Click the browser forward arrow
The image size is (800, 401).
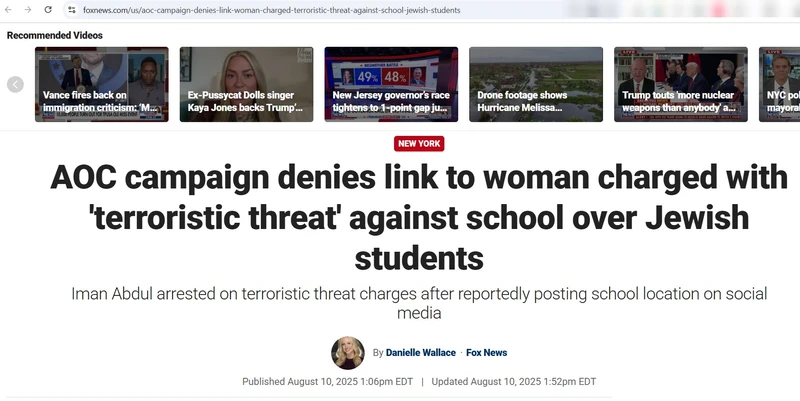pos(28,10)
